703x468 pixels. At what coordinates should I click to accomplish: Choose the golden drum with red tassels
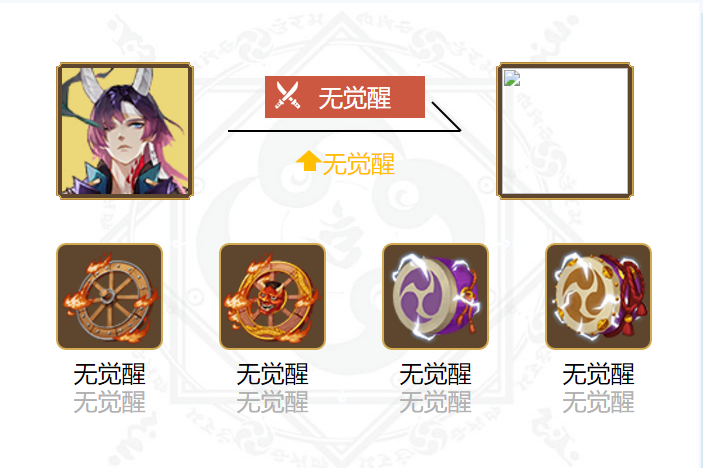pos(598,296)
